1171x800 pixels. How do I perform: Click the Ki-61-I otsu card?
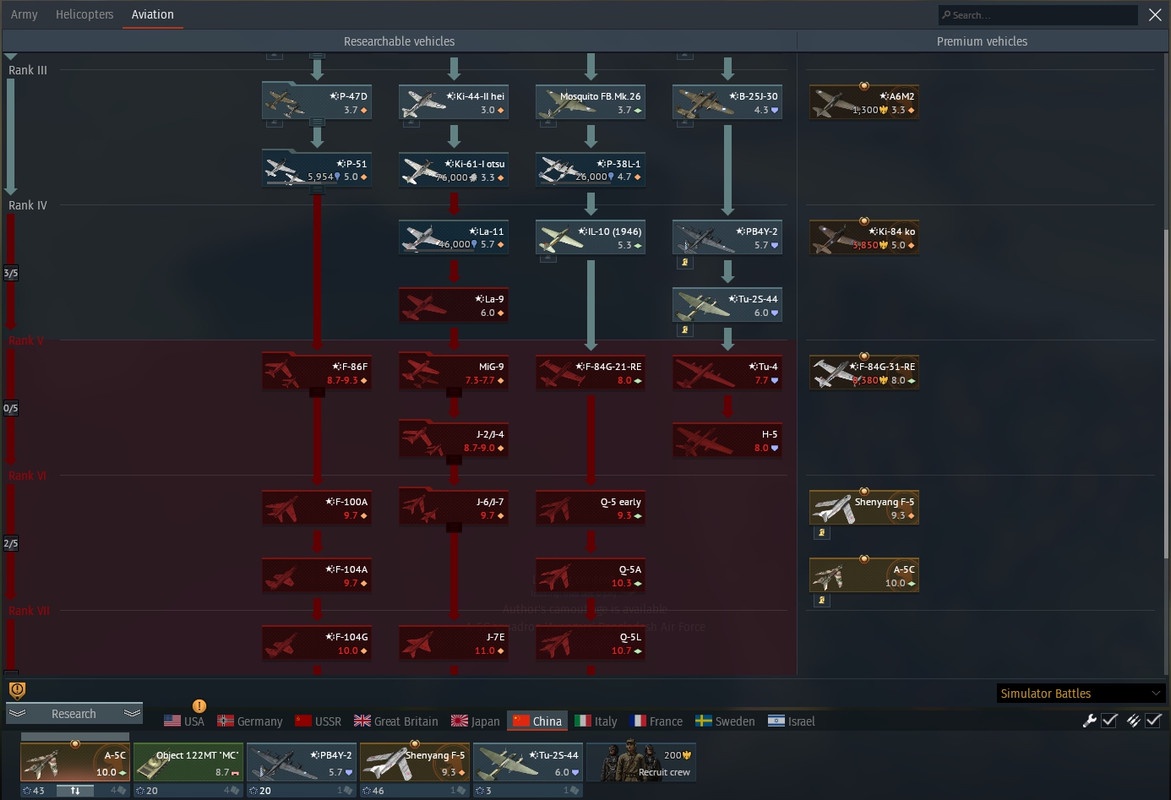click(x=453, y=170)
